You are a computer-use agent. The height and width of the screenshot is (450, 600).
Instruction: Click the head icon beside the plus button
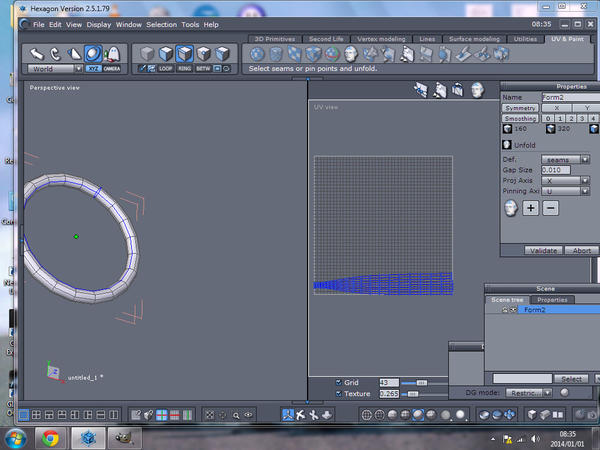click(511, 208)
